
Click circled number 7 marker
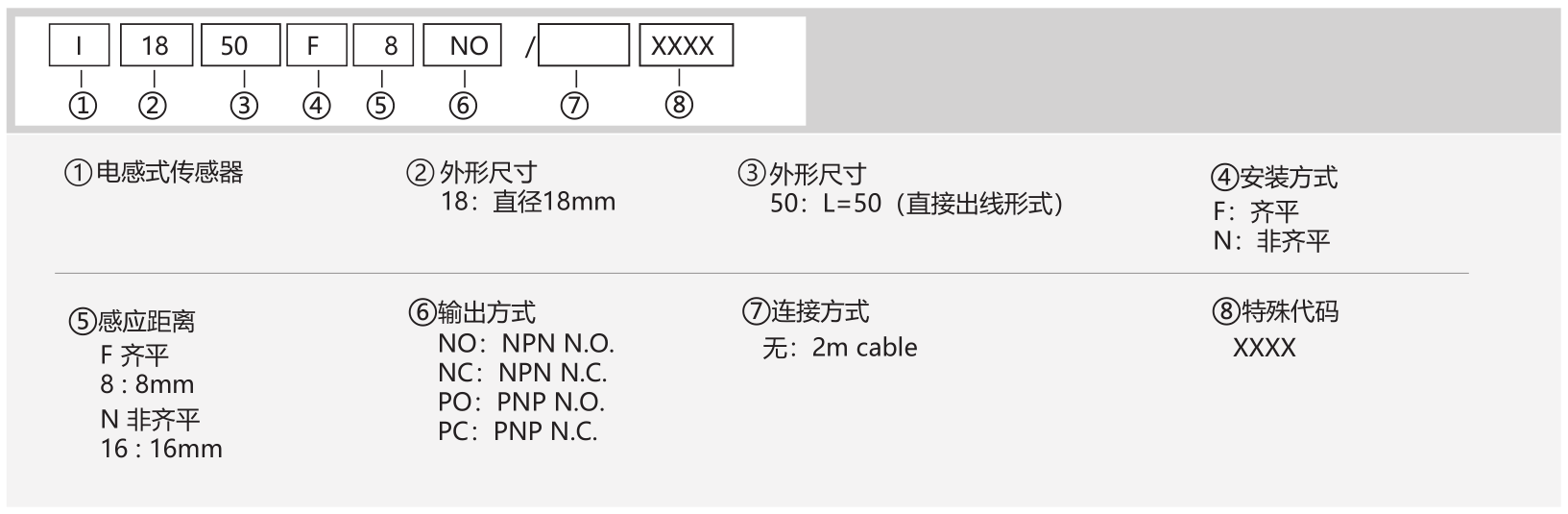pyautogui.click(x=574, y=104)
